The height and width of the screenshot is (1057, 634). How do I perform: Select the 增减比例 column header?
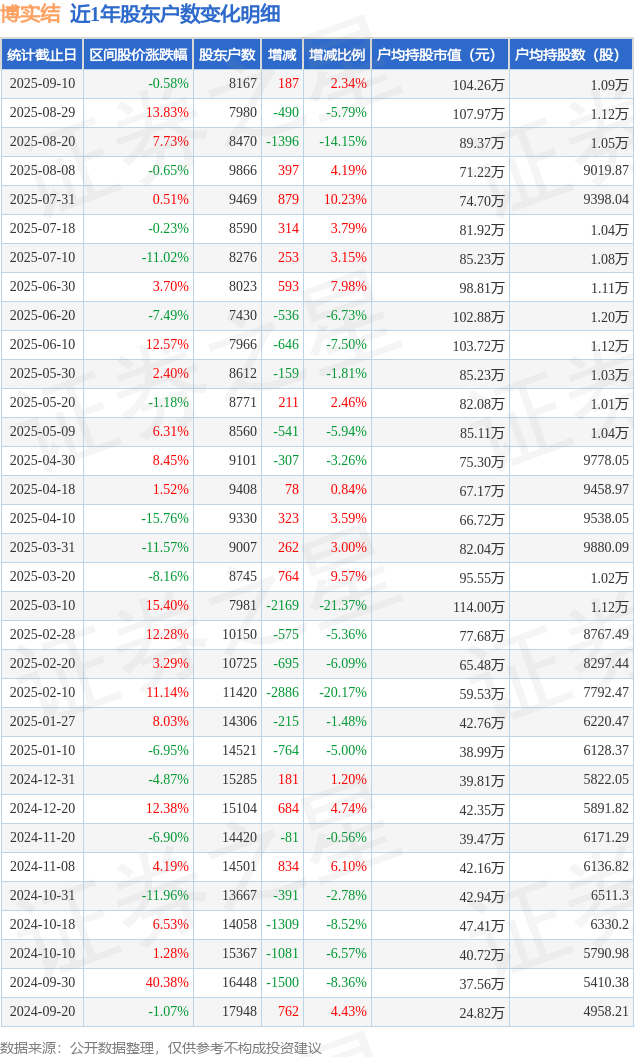pyautogui.click(x=337, y=55)
